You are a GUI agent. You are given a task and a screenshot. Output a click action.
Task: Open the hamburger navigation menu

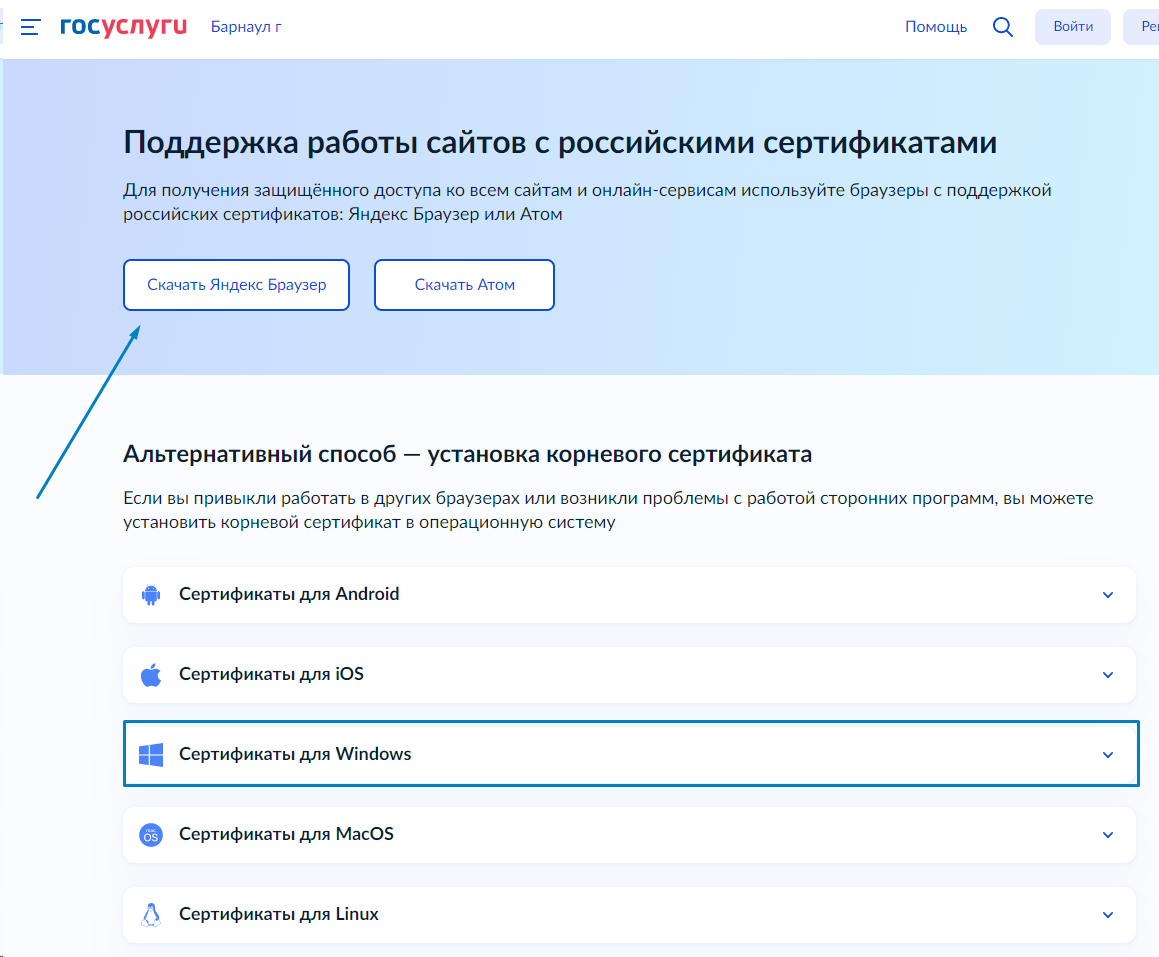coord(30,27)
